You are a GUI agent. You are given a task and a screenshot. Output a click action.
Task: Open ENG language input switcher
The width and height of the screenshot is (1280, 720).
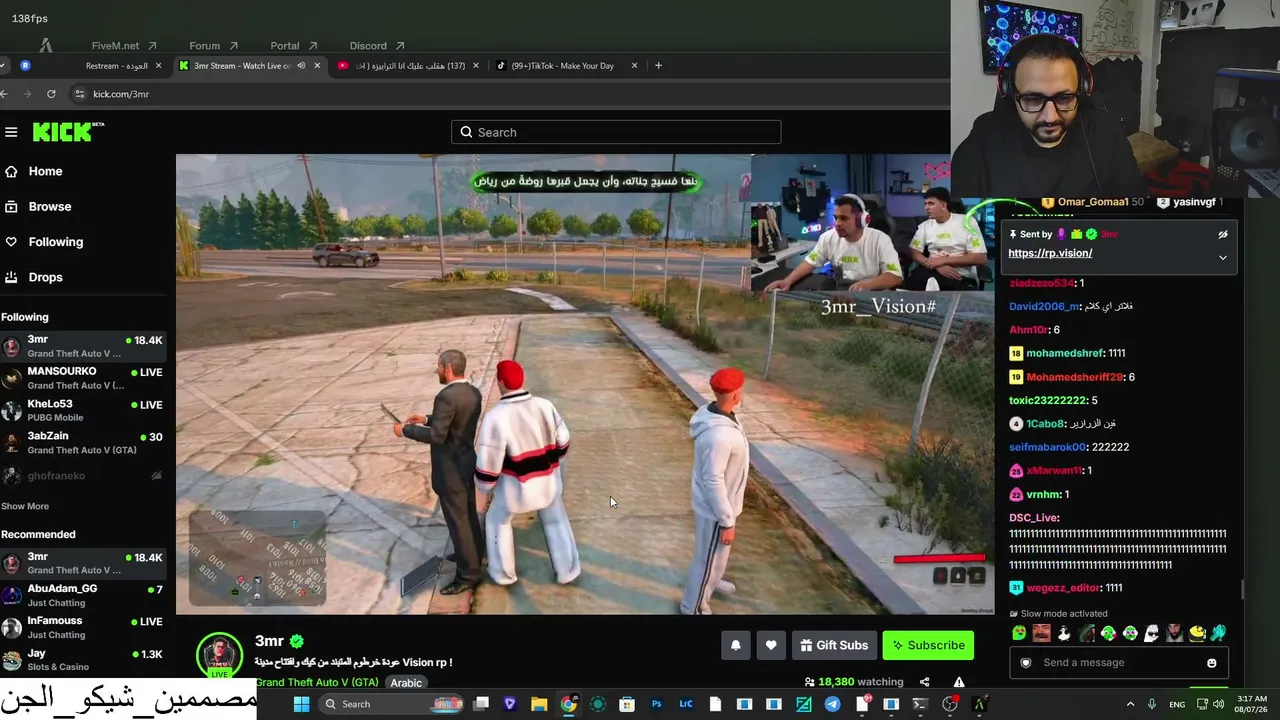(1178, 704)
